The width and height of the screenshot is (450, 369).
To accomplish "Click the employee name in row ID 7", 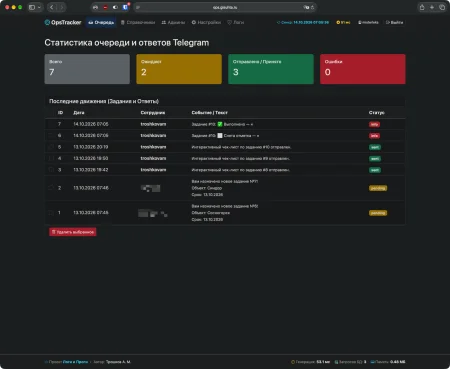I will pos(153,124).
